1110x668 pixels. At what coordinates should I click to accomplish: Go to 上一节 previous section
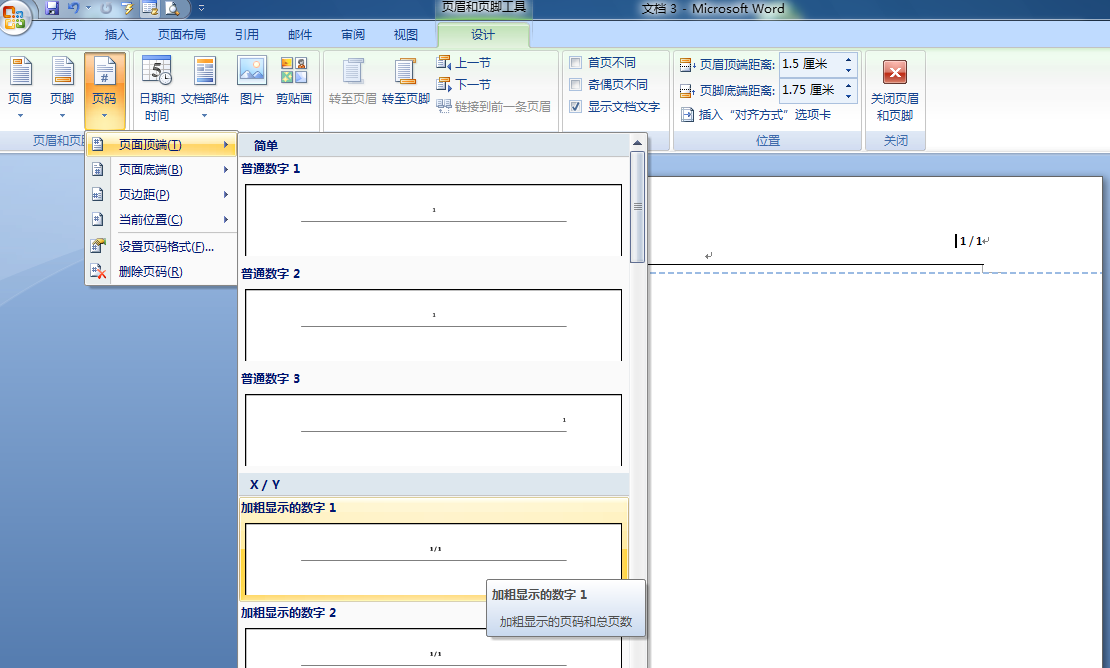tap(464, 63)
